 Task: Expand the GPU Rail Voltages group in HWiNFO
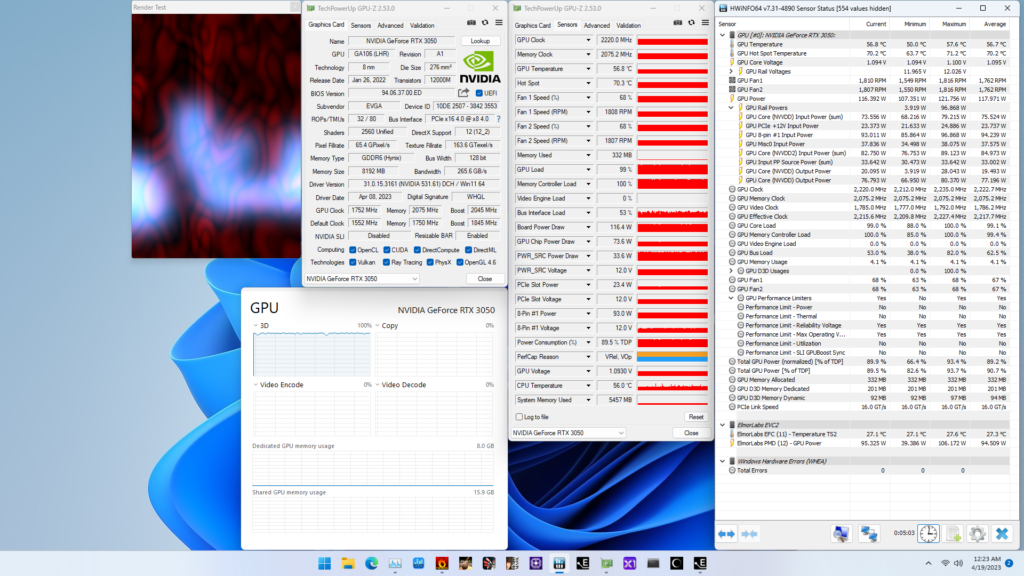[x=731, y=72]
